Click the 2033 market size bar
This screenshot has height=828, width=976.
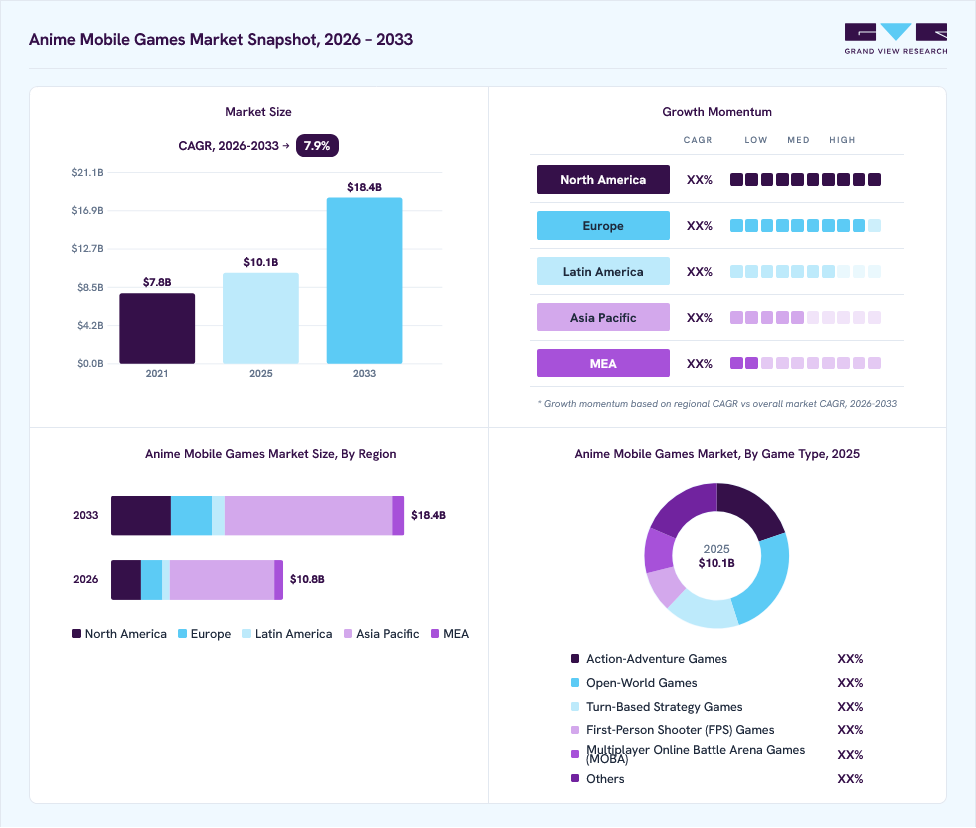(364, 281)
